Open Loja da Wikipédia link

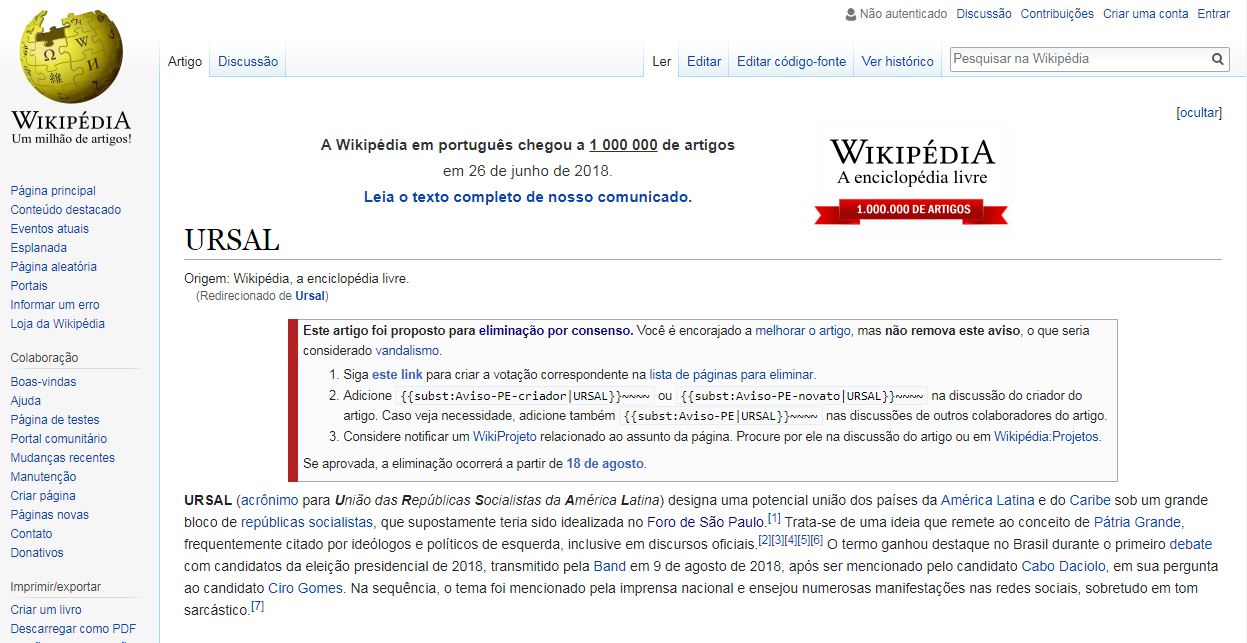pyautogui.click(x=57, y=323)
